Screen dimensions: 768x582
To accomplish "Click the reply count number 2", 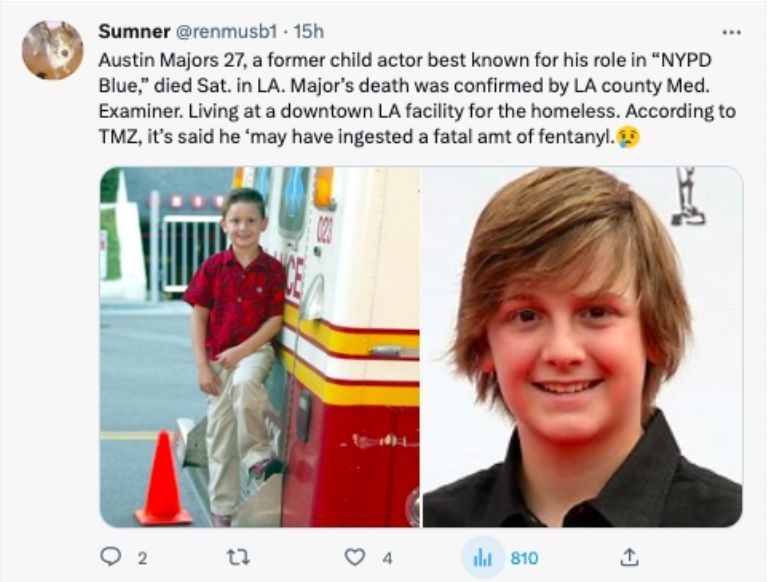I will [141, 558].
